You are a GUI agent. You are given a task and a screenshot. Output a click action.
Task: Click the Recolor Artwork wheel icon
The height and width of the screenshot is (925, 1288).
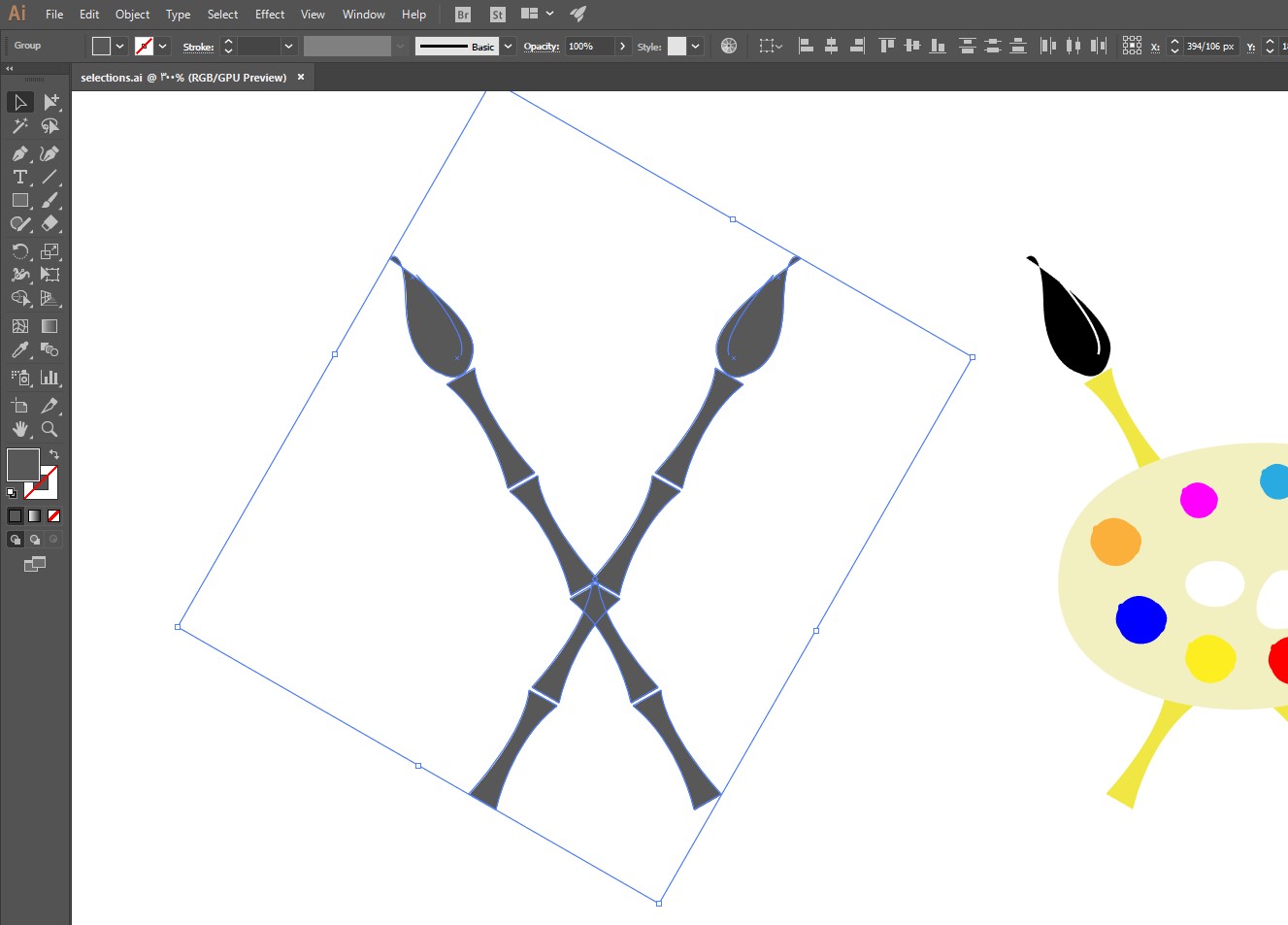click(x=729, y=46)
